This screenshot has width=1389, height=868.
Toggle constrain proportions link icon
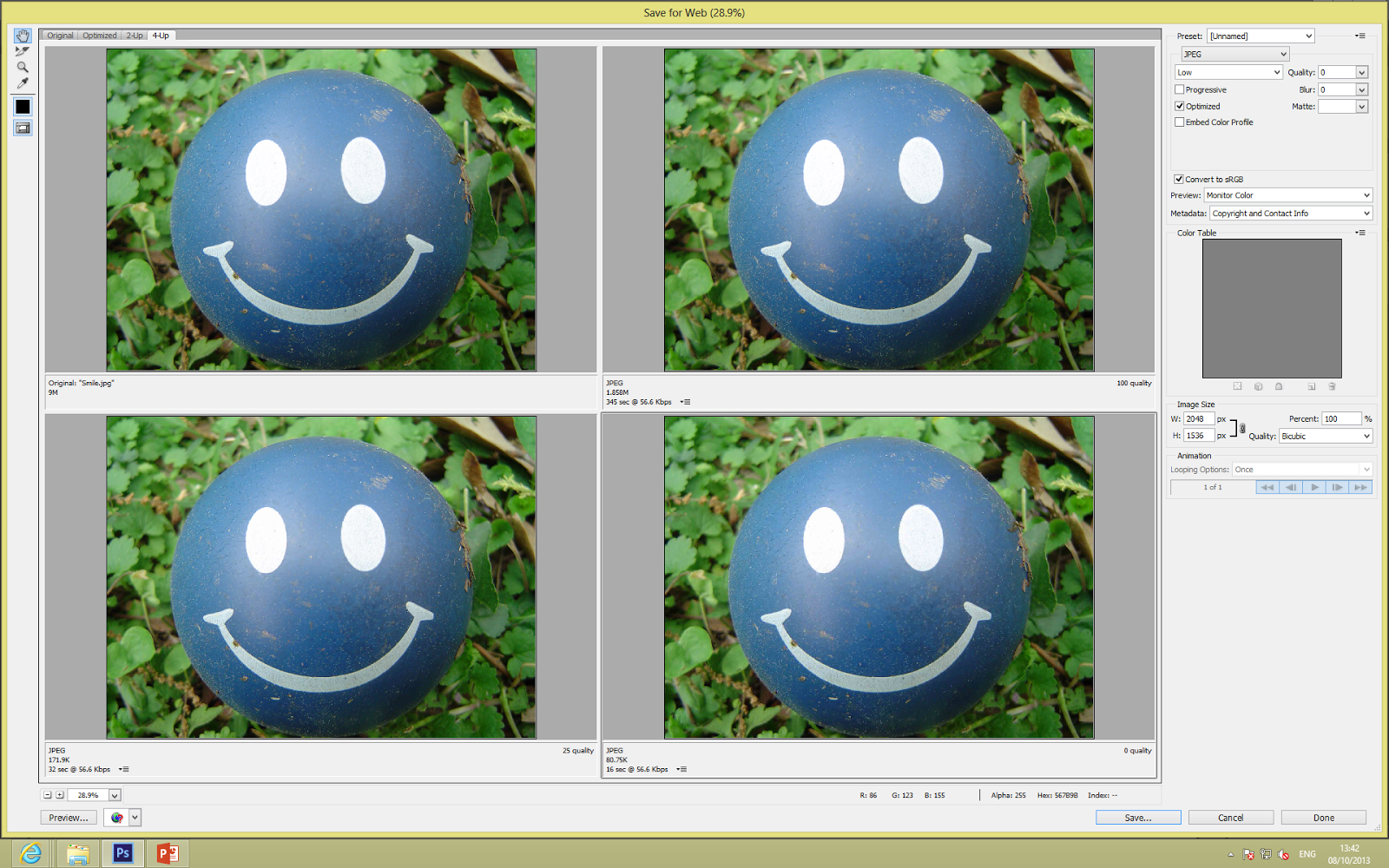click(1242, 428)
